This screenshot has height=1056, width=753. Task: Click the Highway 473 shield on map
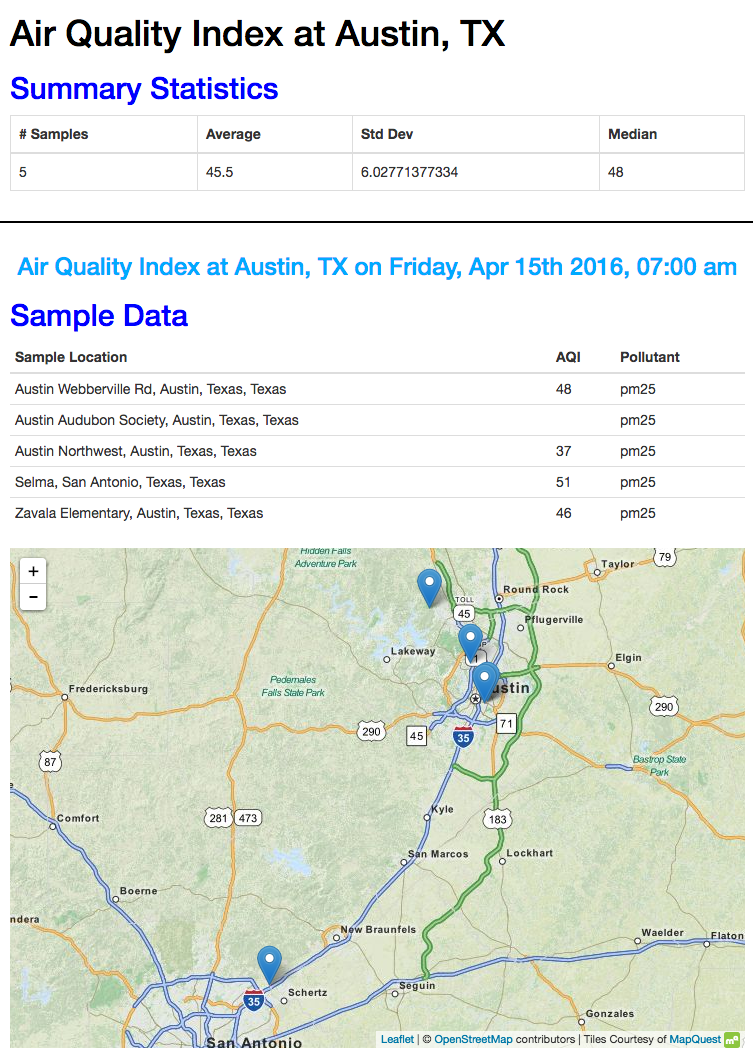[248, 818]
